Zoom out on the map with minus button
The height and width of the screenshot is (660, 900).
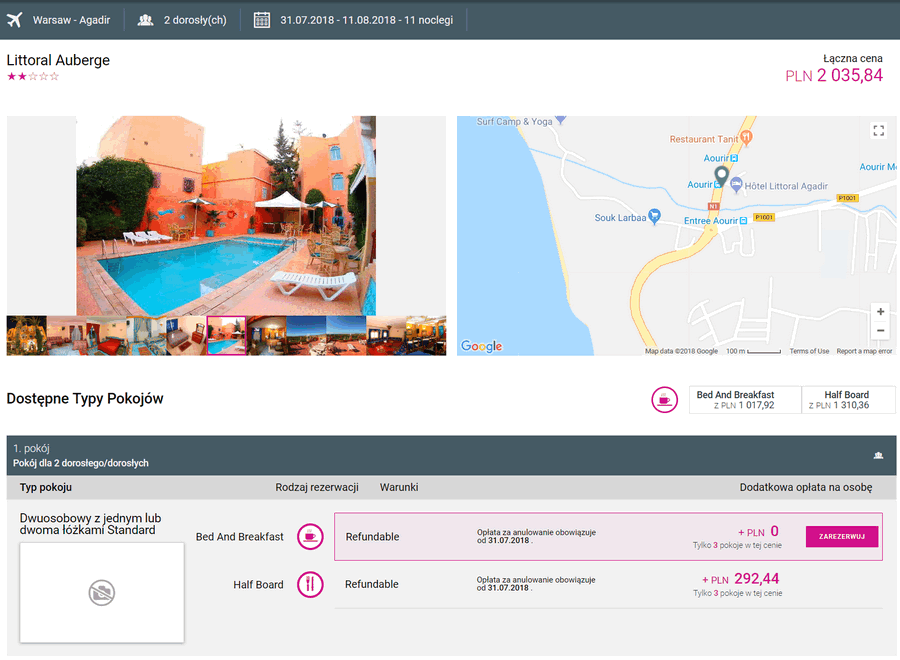(x=880, y=331)
